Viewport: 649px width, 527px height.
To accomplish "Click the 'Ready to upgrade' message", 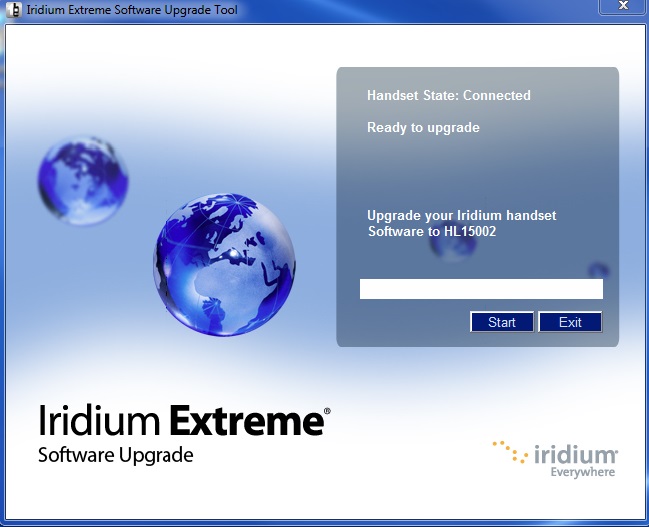I will click(423, 128).
